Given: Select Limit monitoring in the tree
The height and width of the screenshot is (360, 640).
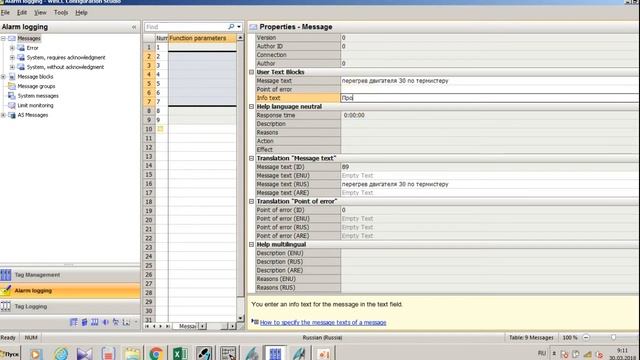Looking at the screenshot, I should coord(35,105).
